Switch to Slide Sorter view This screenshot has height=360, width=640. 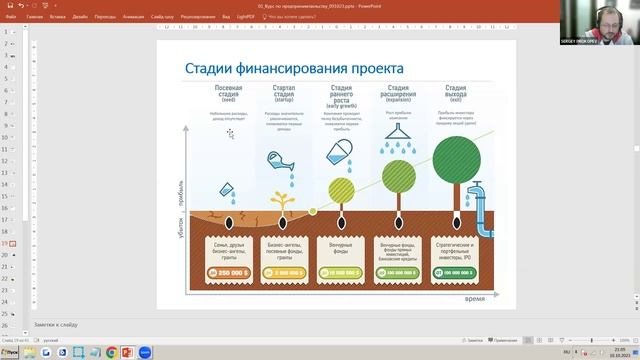539,340
